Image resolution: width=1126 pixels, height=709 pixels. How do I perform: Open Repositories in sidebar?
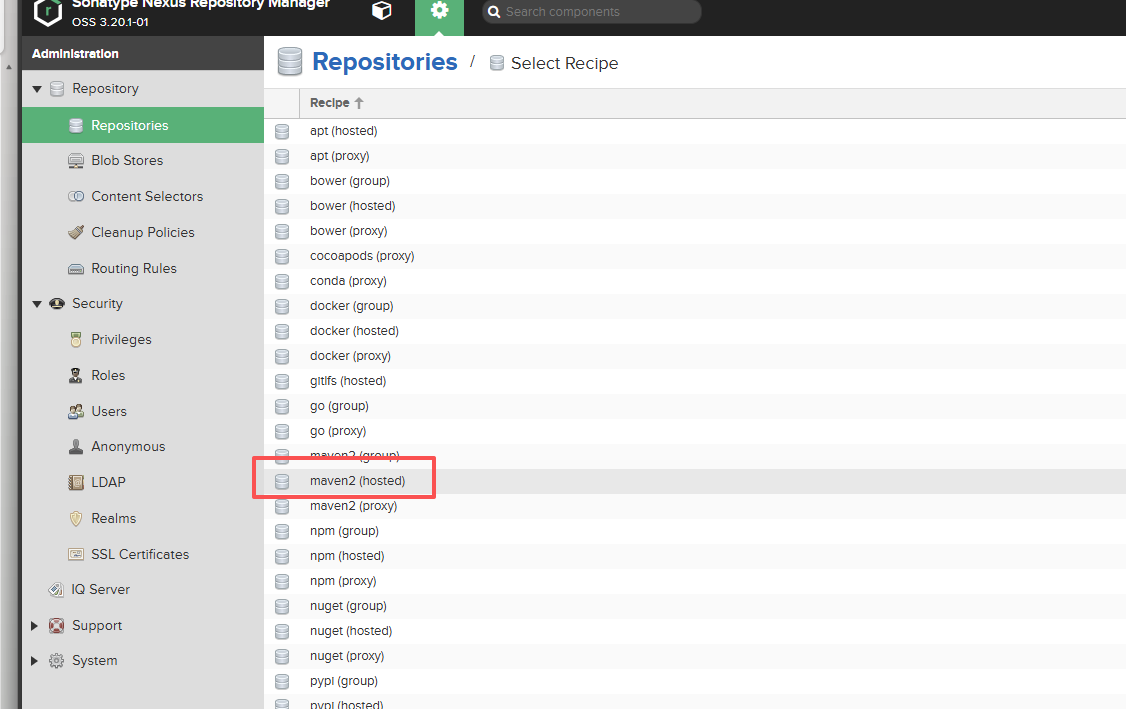pyautogui.click(x=143, y=125)
